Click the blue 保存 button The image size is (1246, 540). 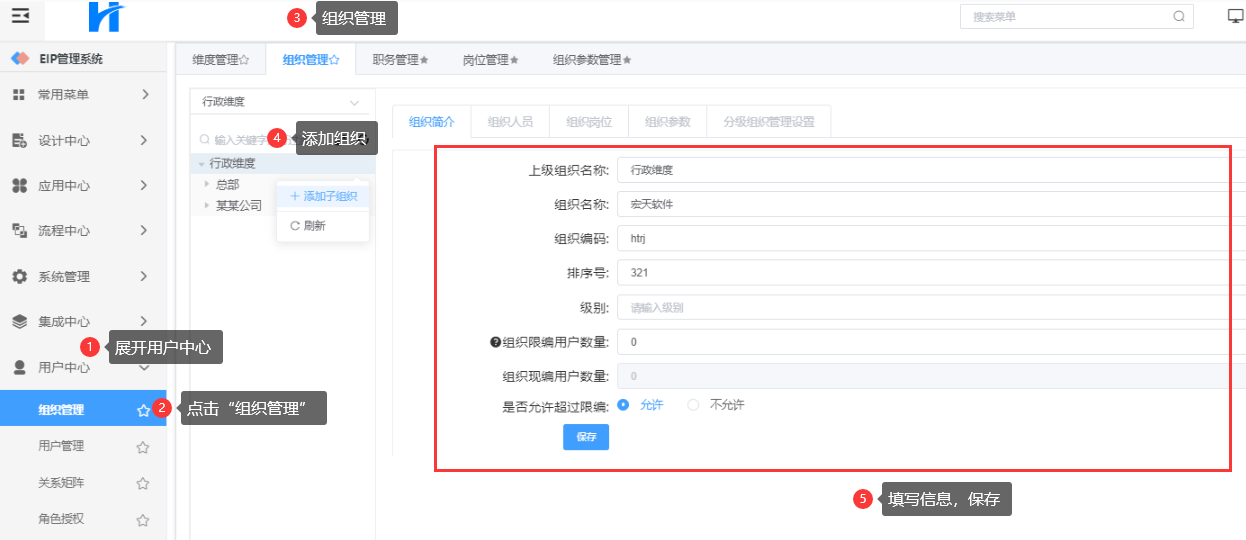click(x=586, y=437)
